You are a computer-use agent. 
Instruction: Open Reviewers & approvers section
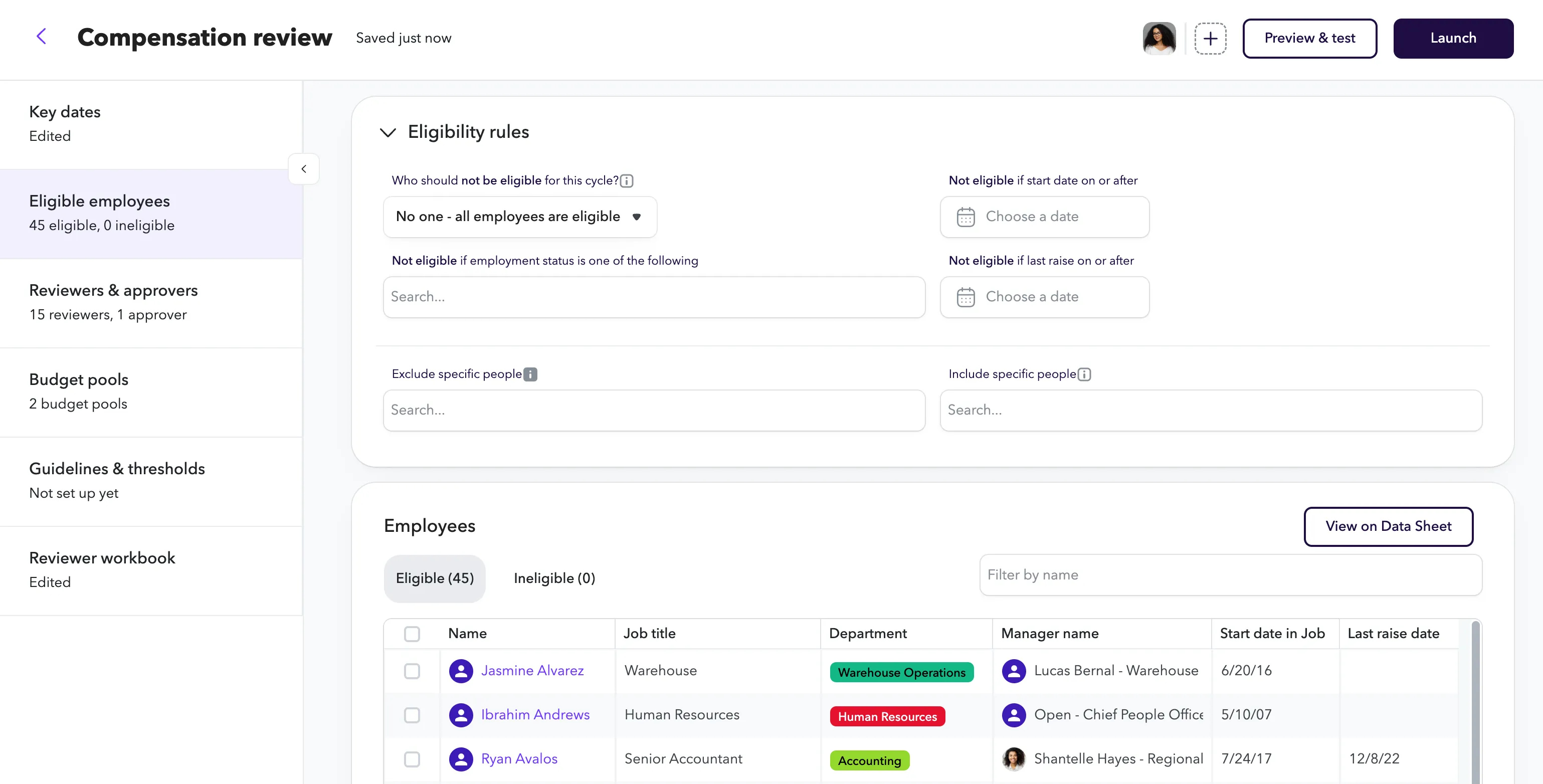[151, 303]
